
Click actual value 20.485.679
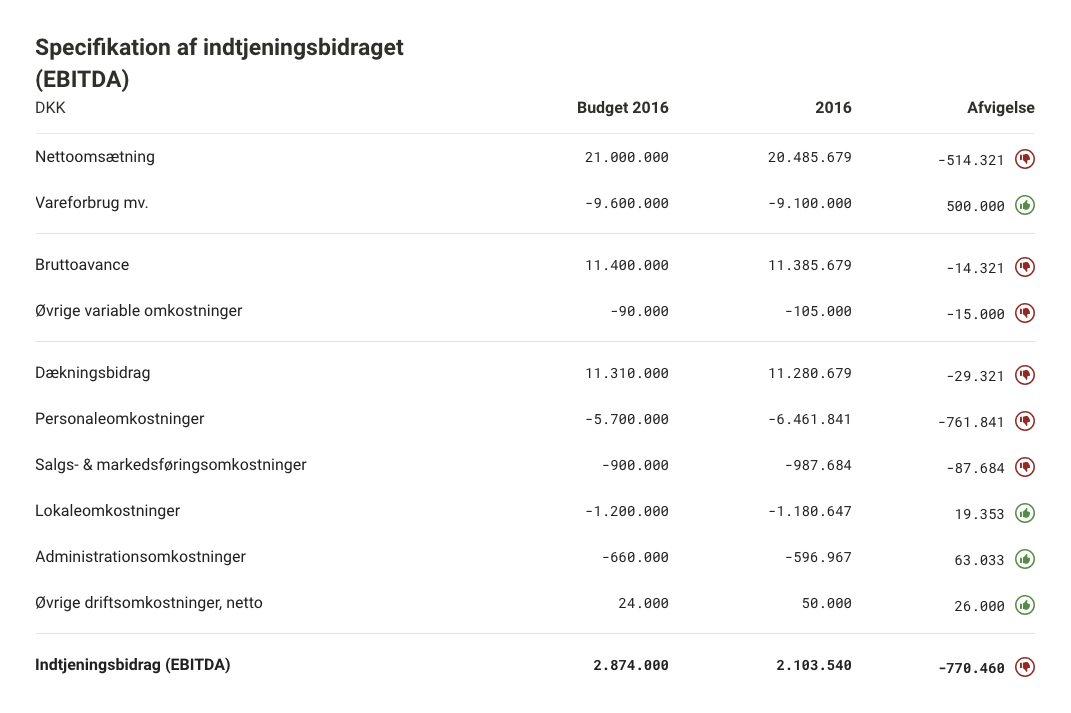[x=809, y=157]
